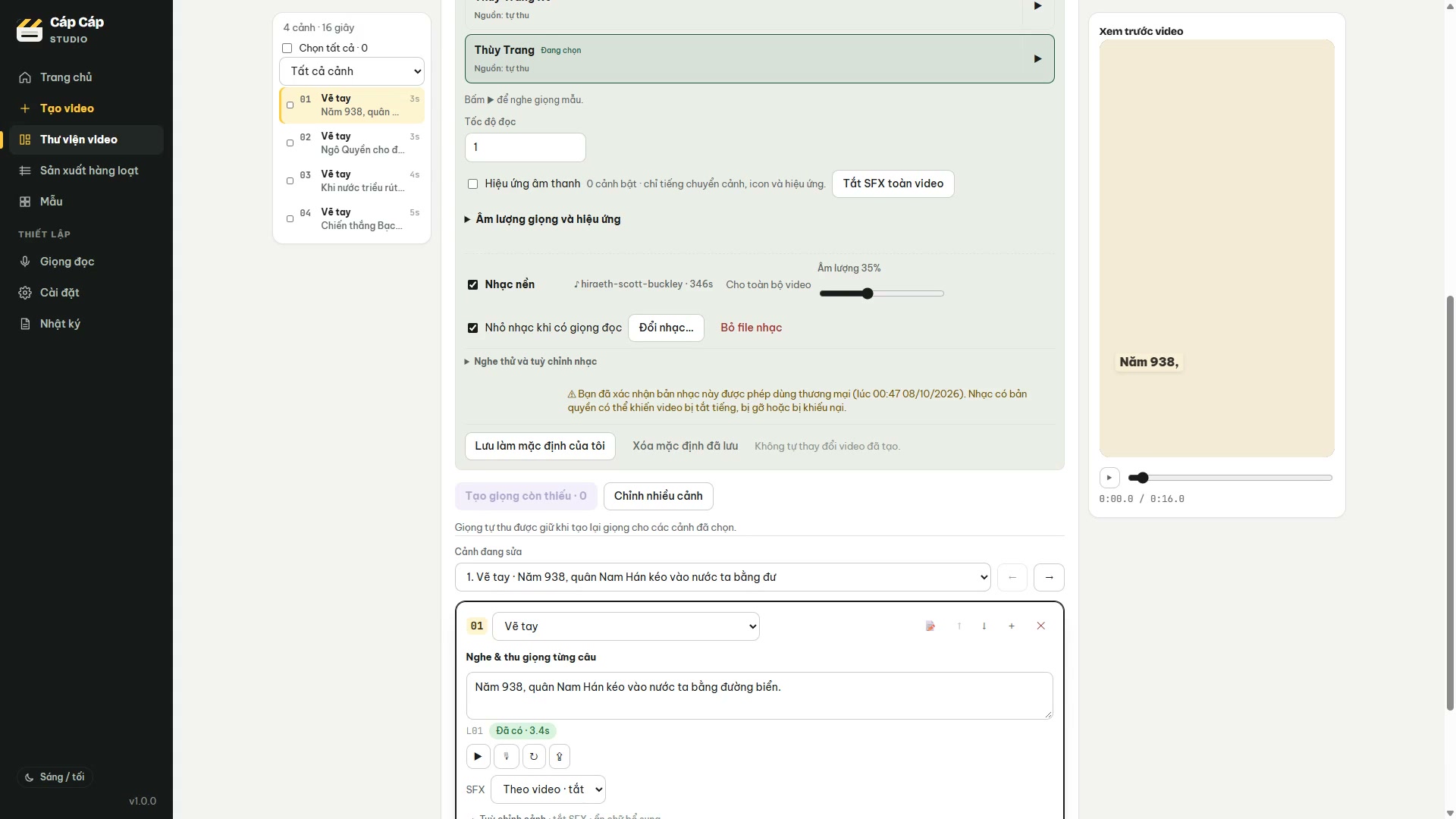Click the L01 sentence text area

coord(759,695)
